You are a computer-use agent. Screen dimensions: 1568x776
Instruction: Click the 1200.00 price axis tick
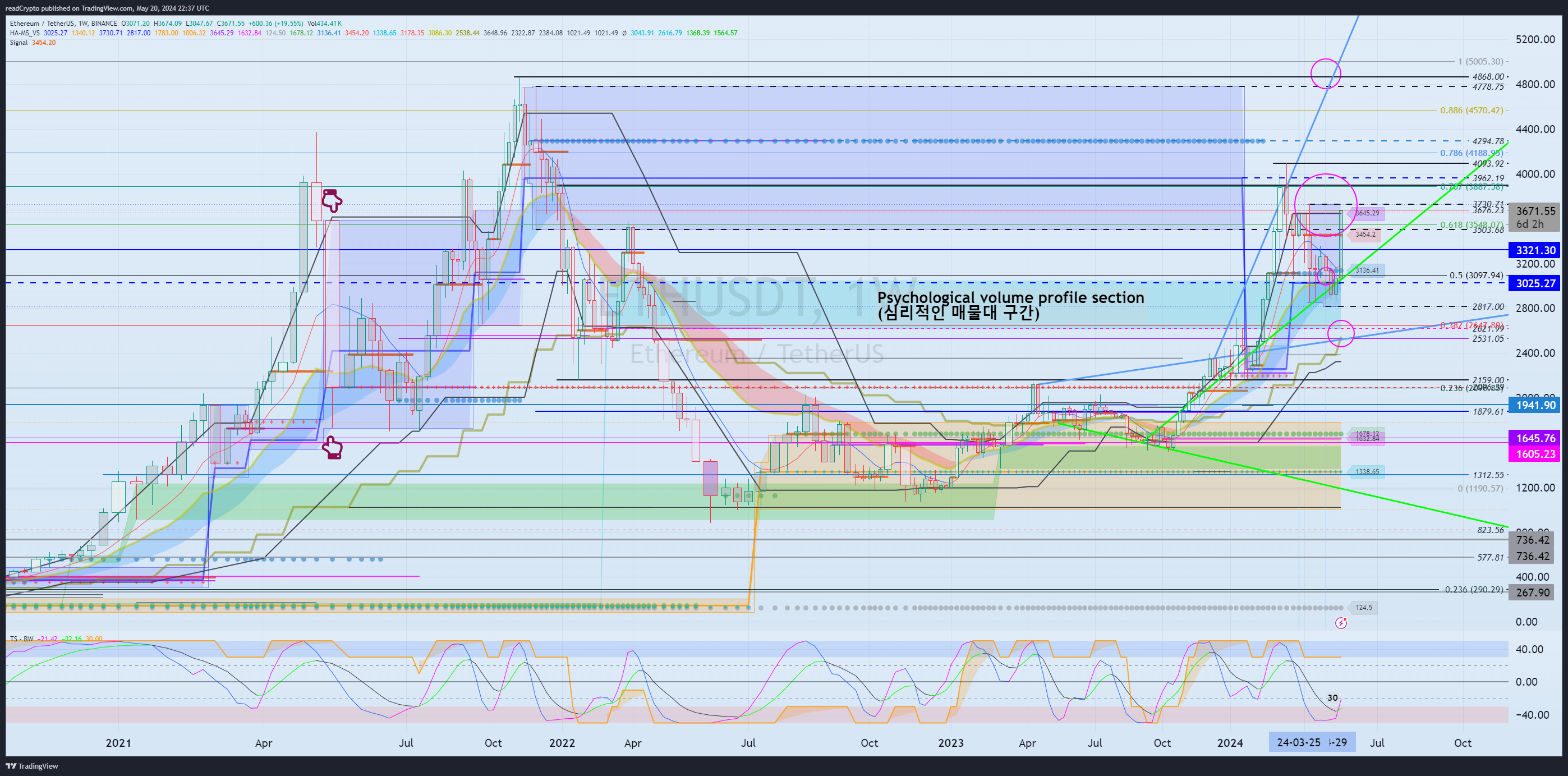pos(1535,488)
